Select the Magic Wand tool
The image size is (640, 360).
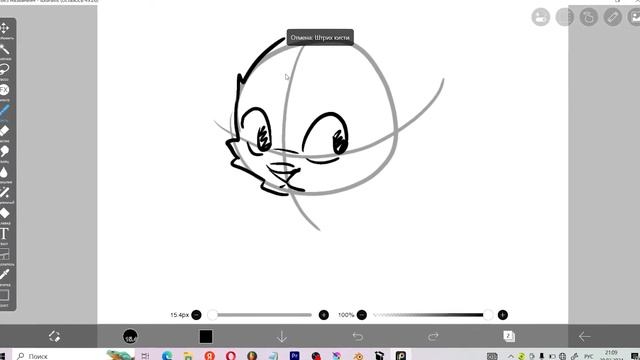(x=4, y=50)
